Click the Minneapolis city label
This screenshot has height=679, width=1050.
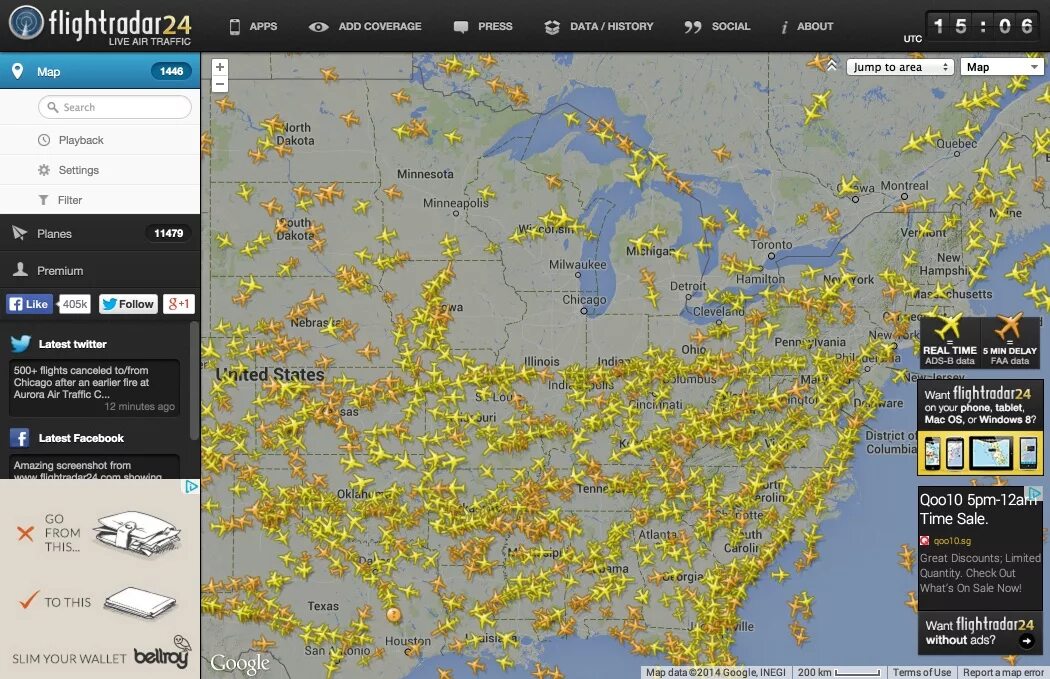[x=455, y=203]
